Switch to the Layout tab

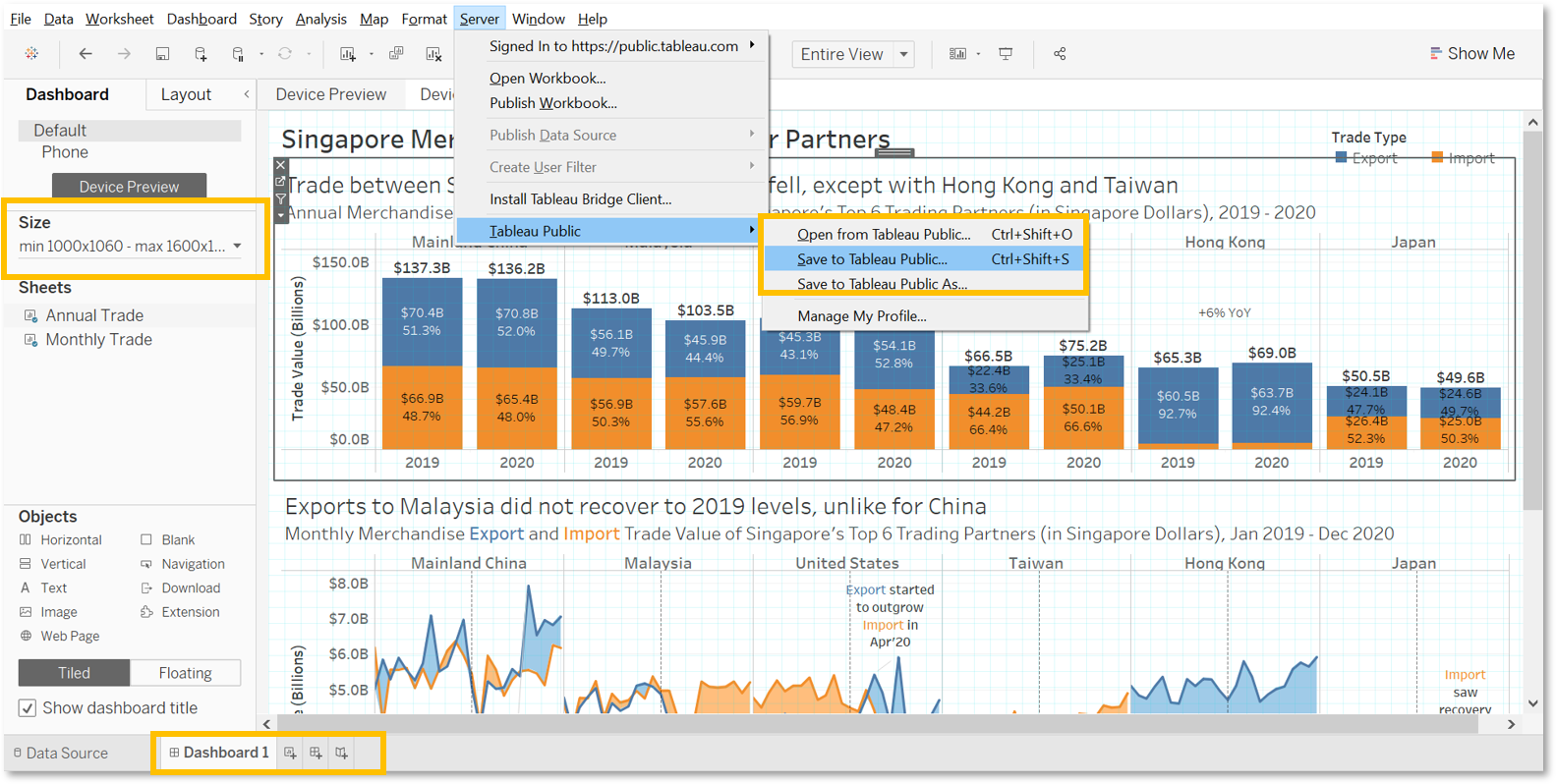186,94
